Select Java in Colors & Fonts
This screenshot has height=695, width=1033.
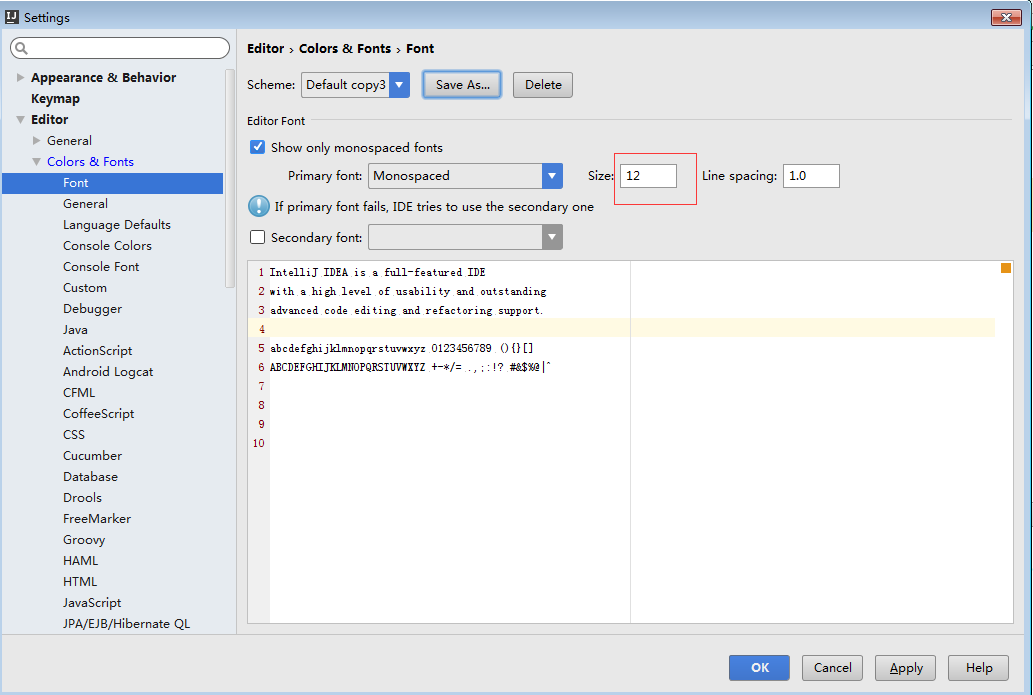(75, 330)
